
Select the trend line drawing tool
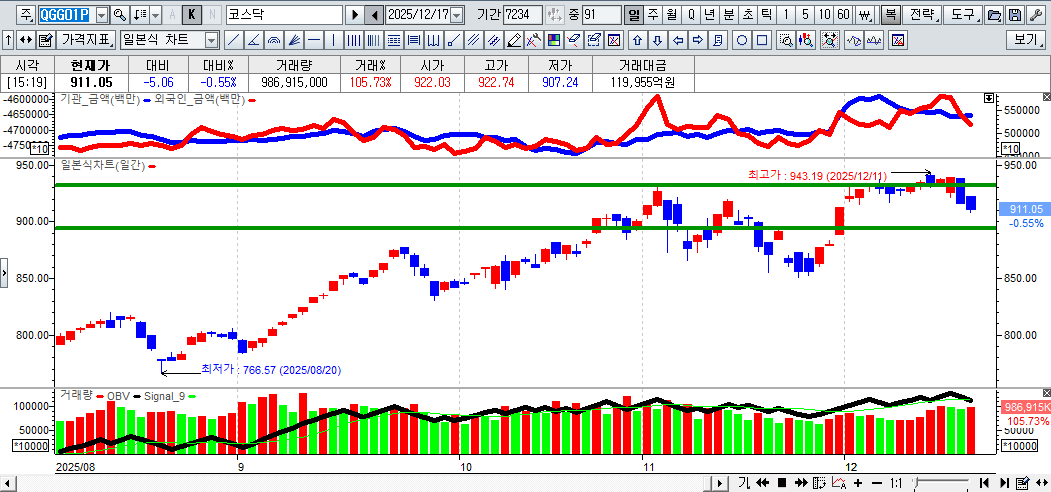point(233,40)
